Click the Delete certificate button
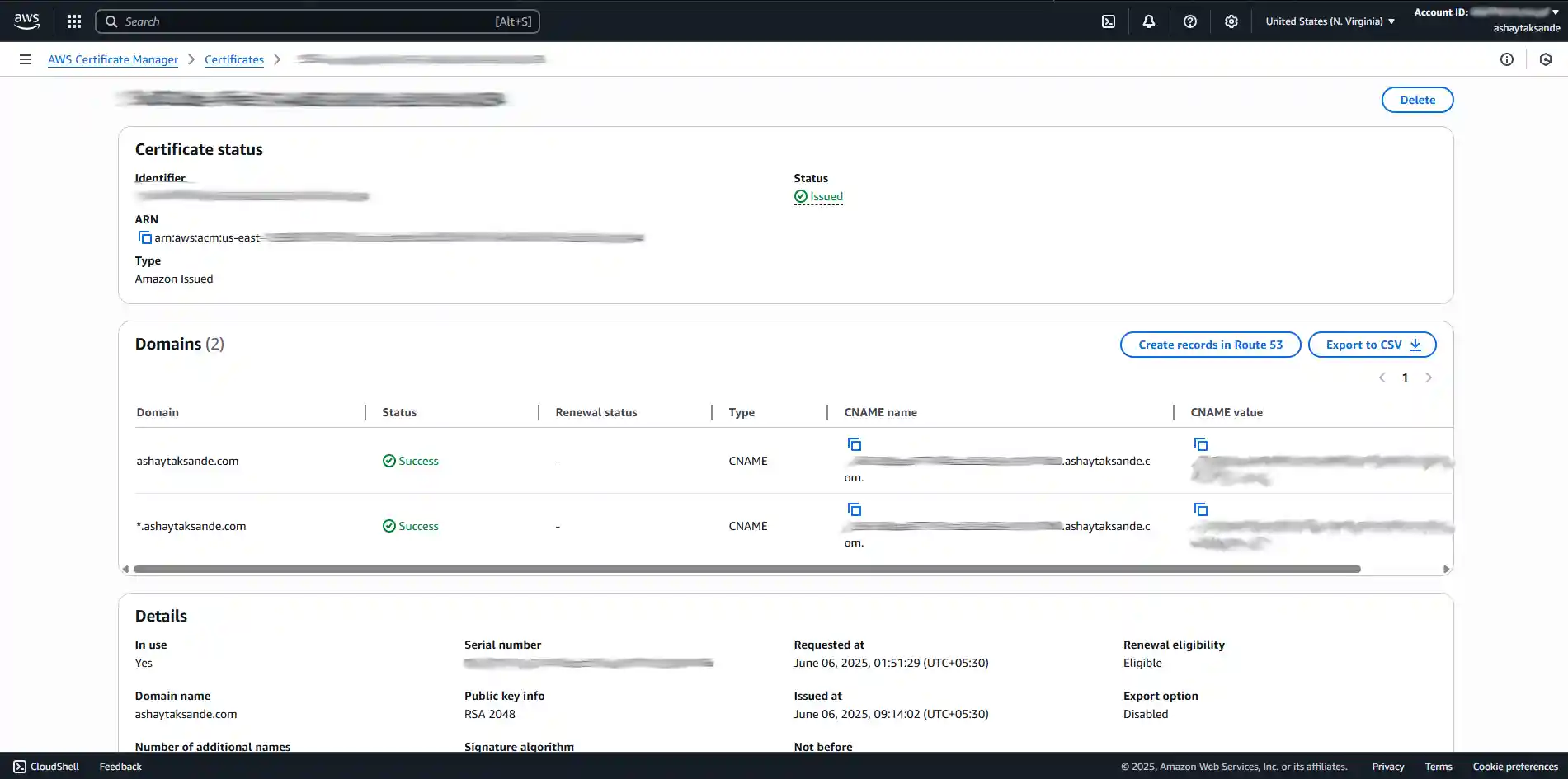Screen dimensions: 1568x779 (x=1417, y=100)
